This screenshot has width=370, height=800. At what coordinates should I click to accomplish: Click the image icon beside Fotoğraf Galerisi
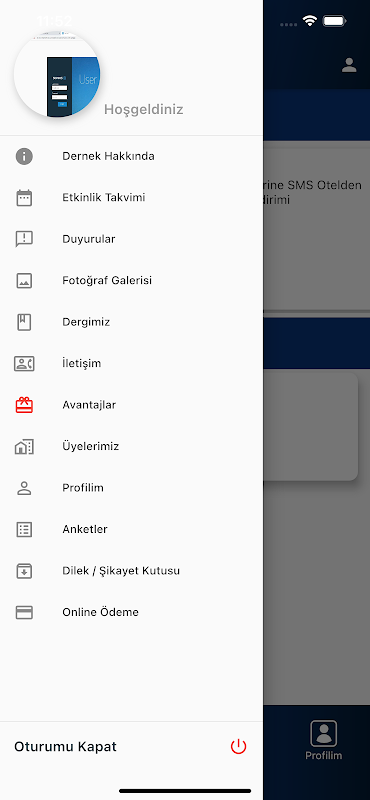24,281
